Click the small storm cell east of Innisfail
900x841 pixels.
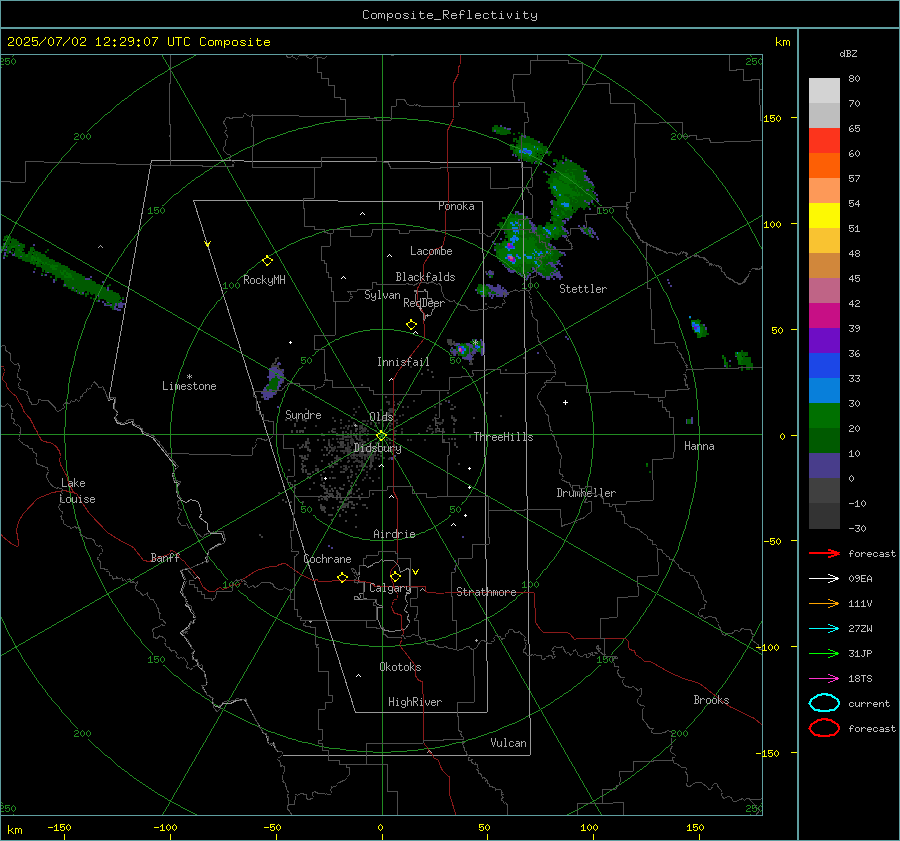tap(466, 350)
